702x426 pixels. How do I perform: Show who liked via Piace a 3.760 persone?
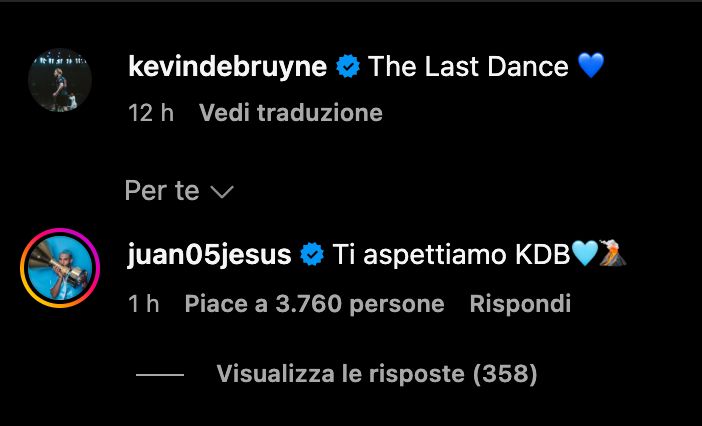(x=314, y=303)
